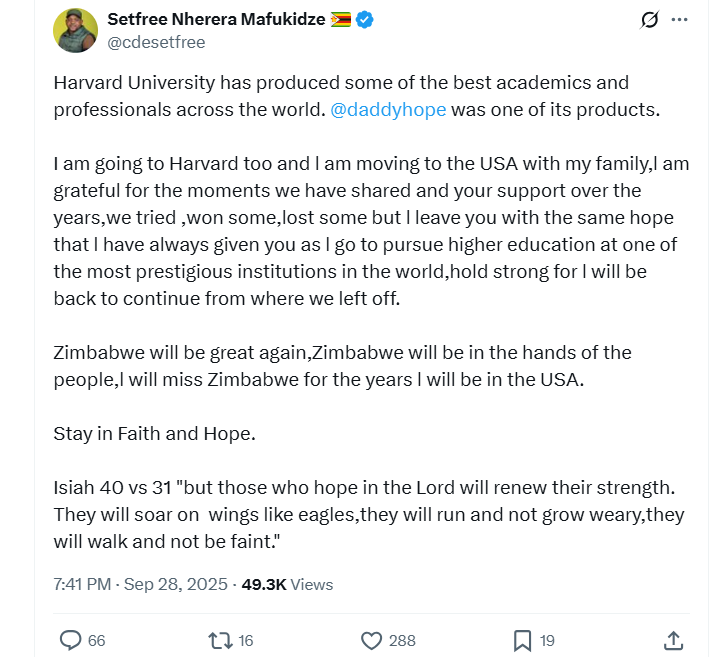
Task: Open the three-dot More options menu
Action: [683, 21]
